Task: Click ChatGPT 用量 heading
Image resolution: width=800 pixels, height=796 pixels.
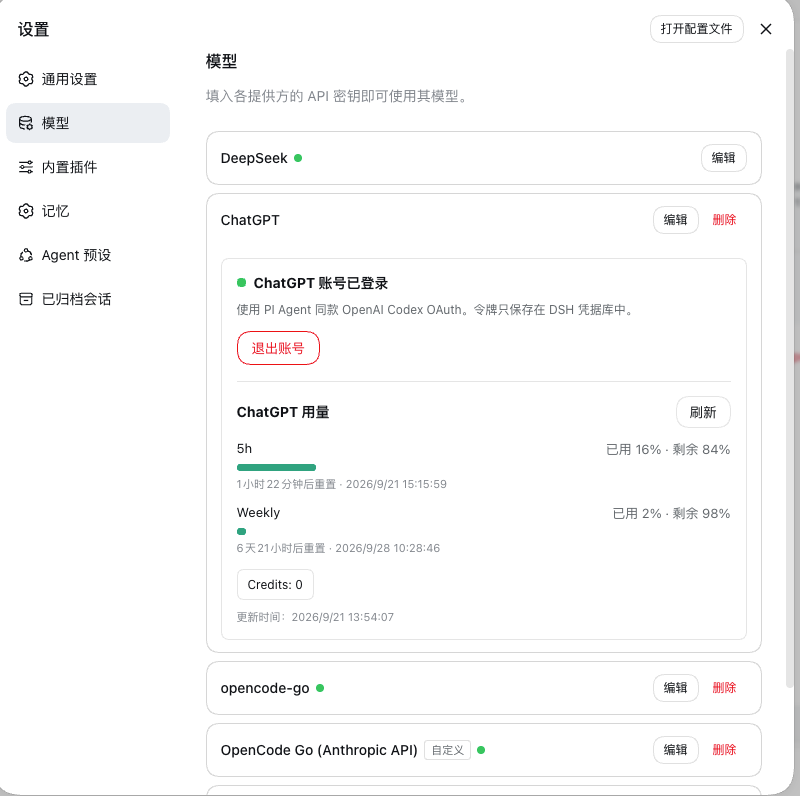Action: (283, 412)
